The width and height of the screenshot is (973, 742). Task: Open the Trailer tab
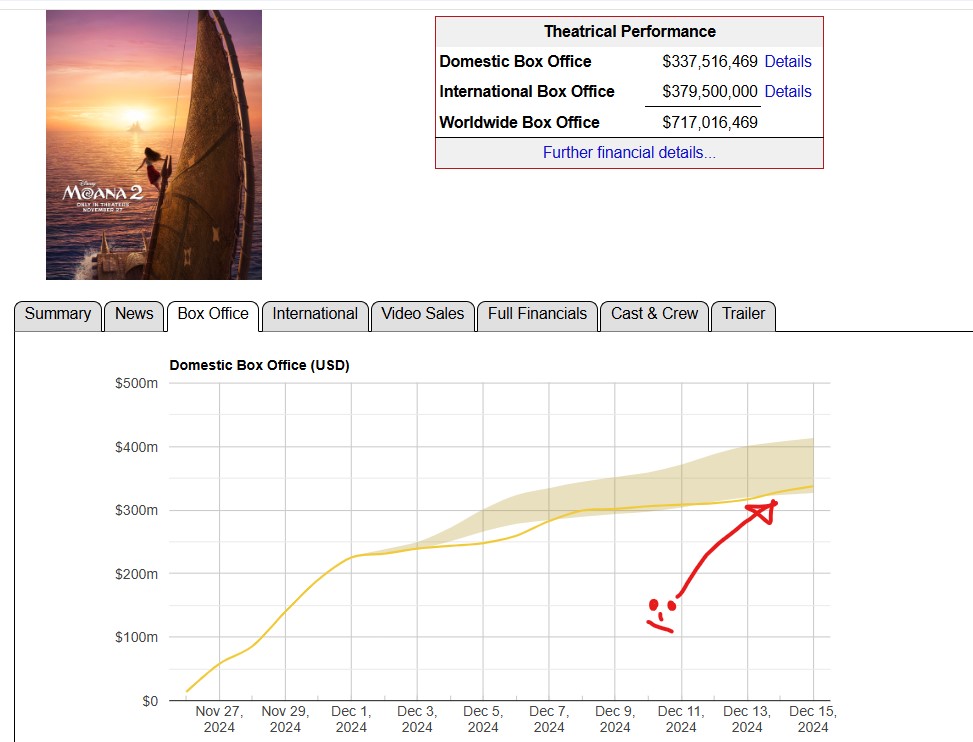[743, 314]
